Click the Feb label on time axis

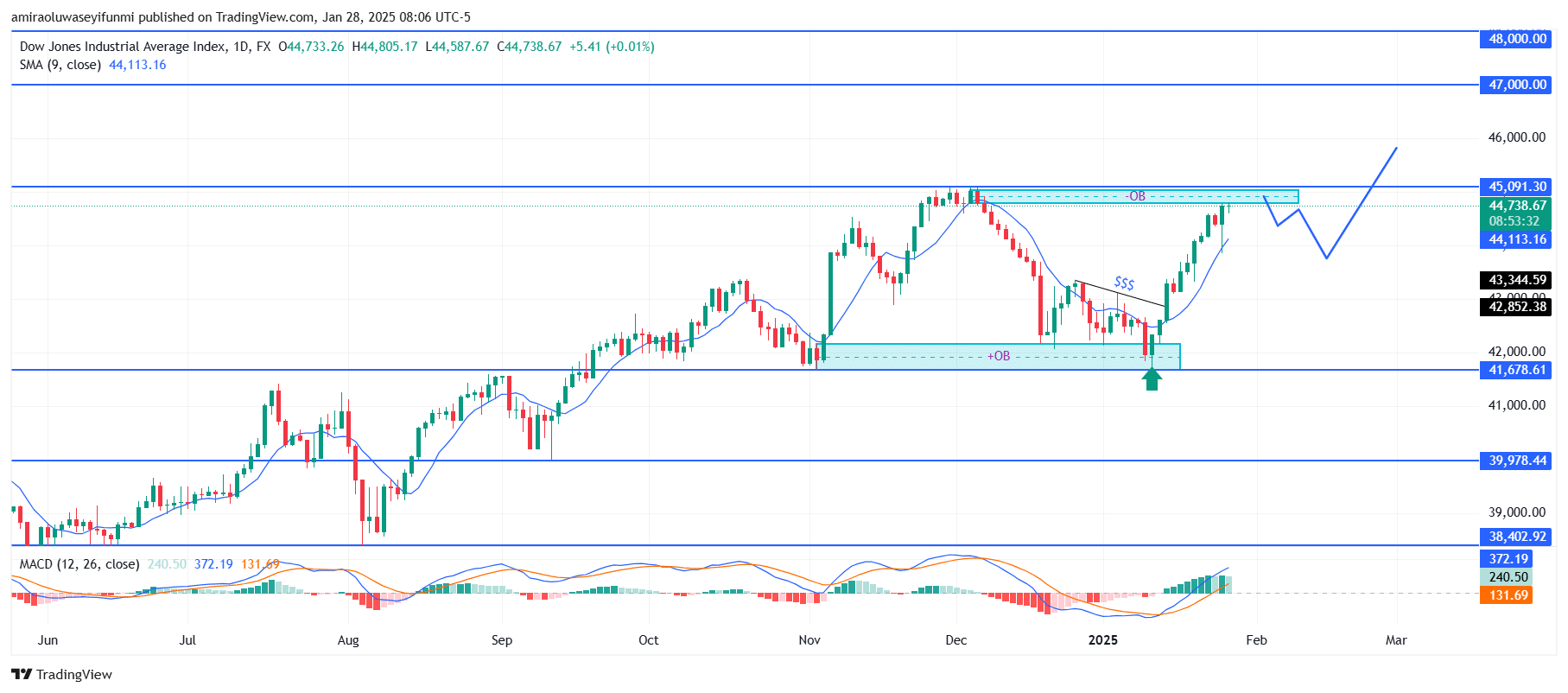[1257, 640]
